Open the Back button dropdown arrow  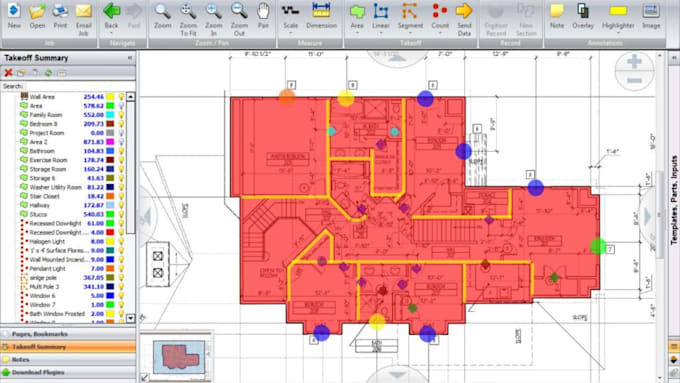point(111,33)
